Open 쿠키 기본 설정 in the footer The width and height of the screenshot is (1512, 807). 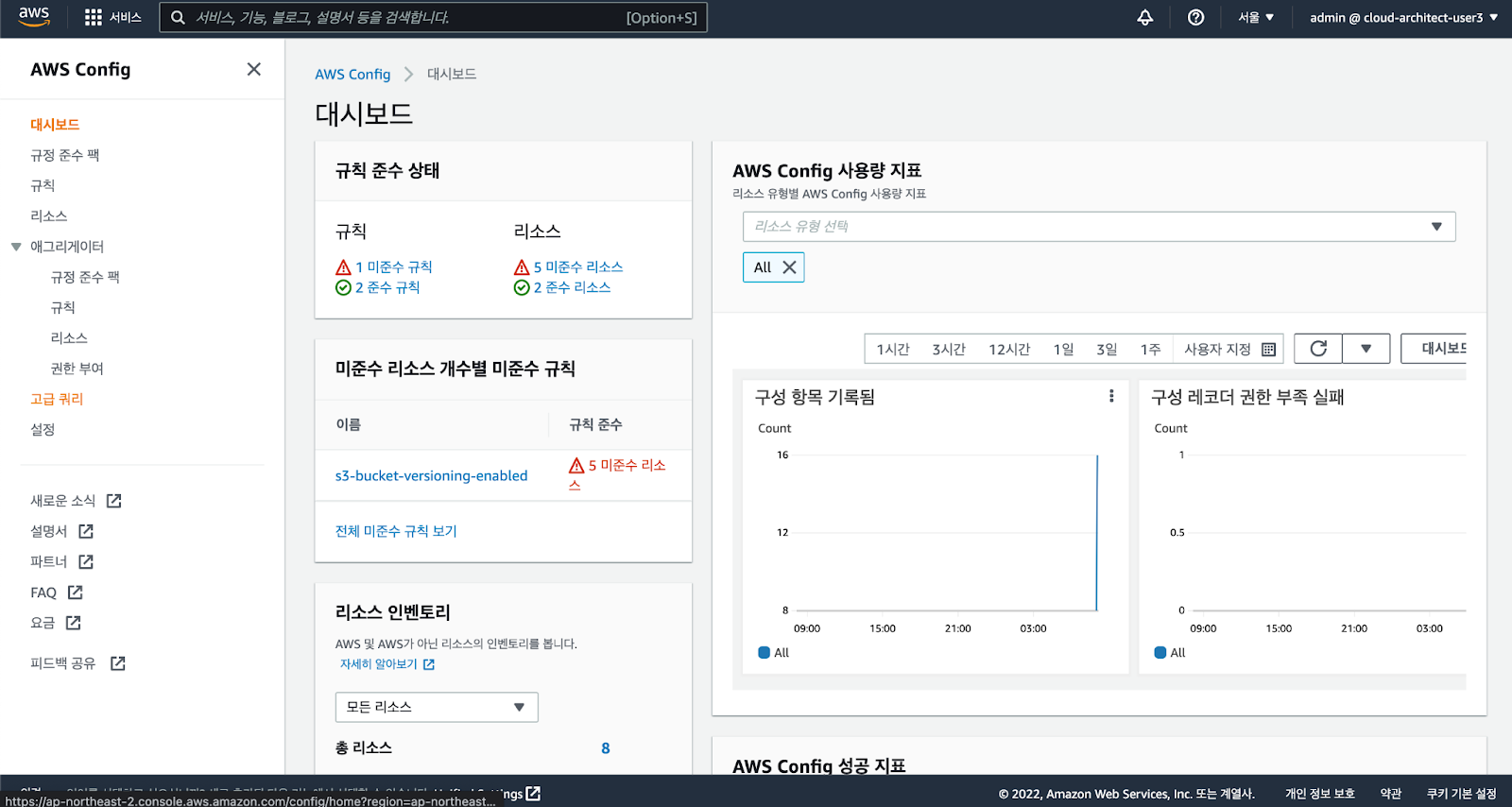pyautogui.click(x=1462, y=794)
